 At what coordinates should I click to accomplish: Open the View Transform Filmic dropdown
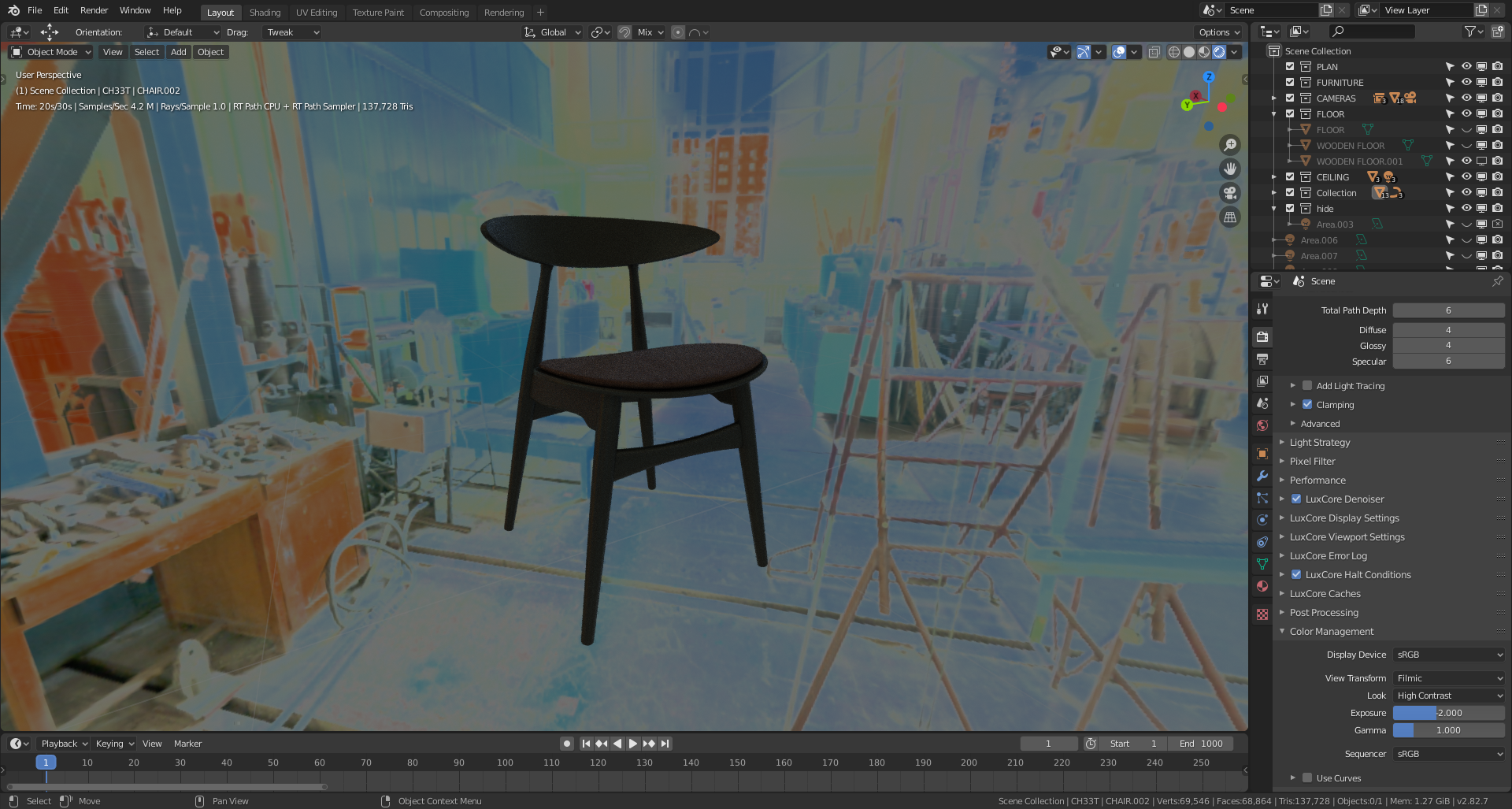click(x=1448, y=678)
